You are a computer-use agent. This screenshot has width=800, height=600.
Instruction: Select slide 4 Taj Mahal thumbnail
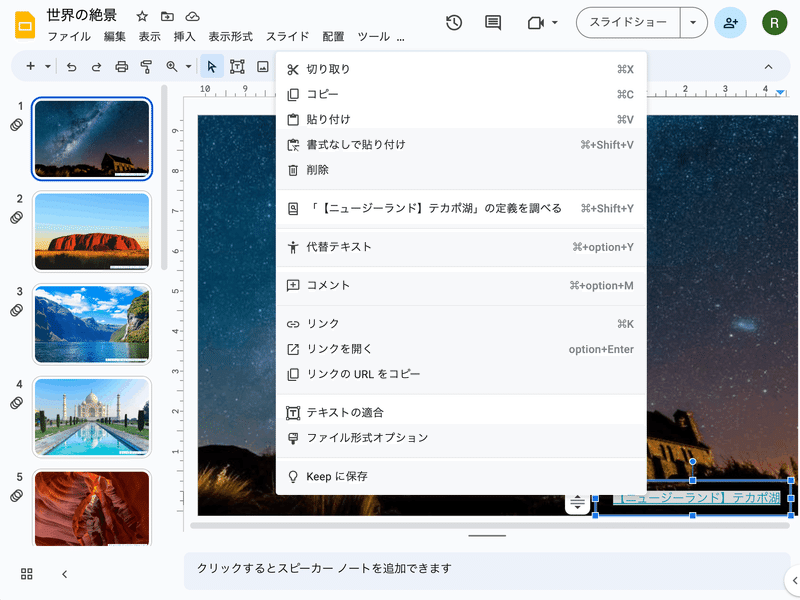92,416
